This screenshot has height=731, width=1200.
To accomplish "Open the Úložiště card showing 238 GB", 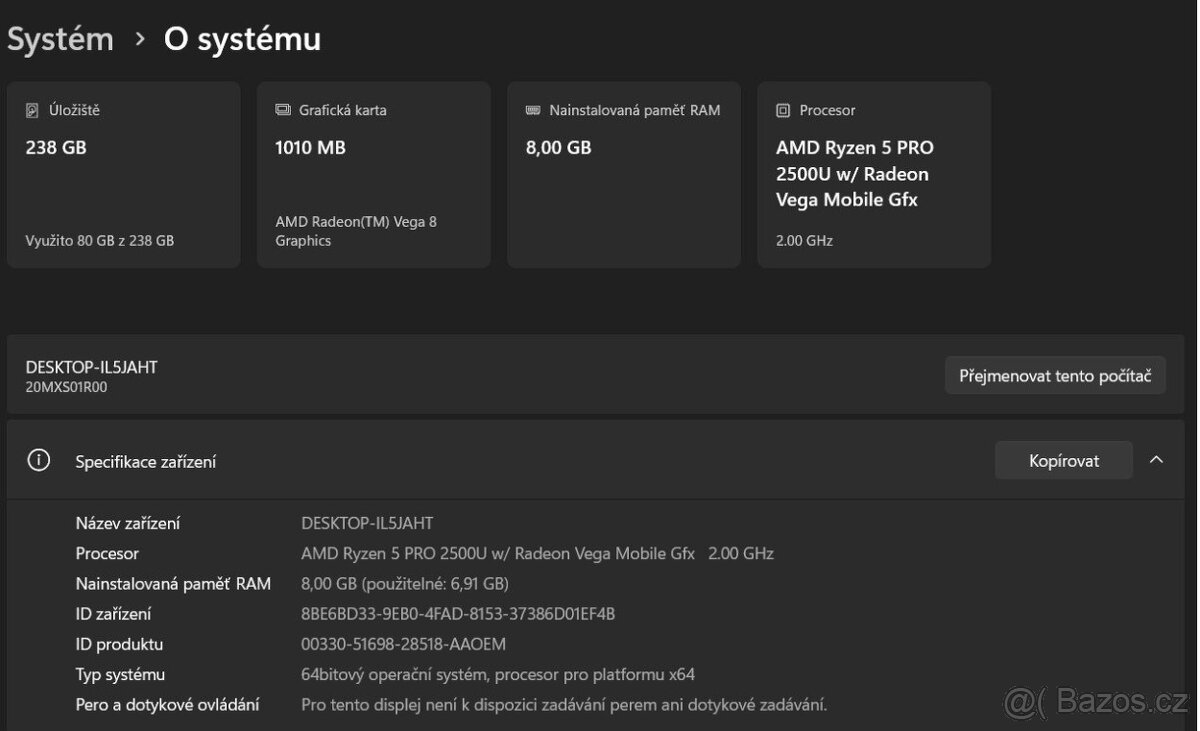I will pos(123,175).
